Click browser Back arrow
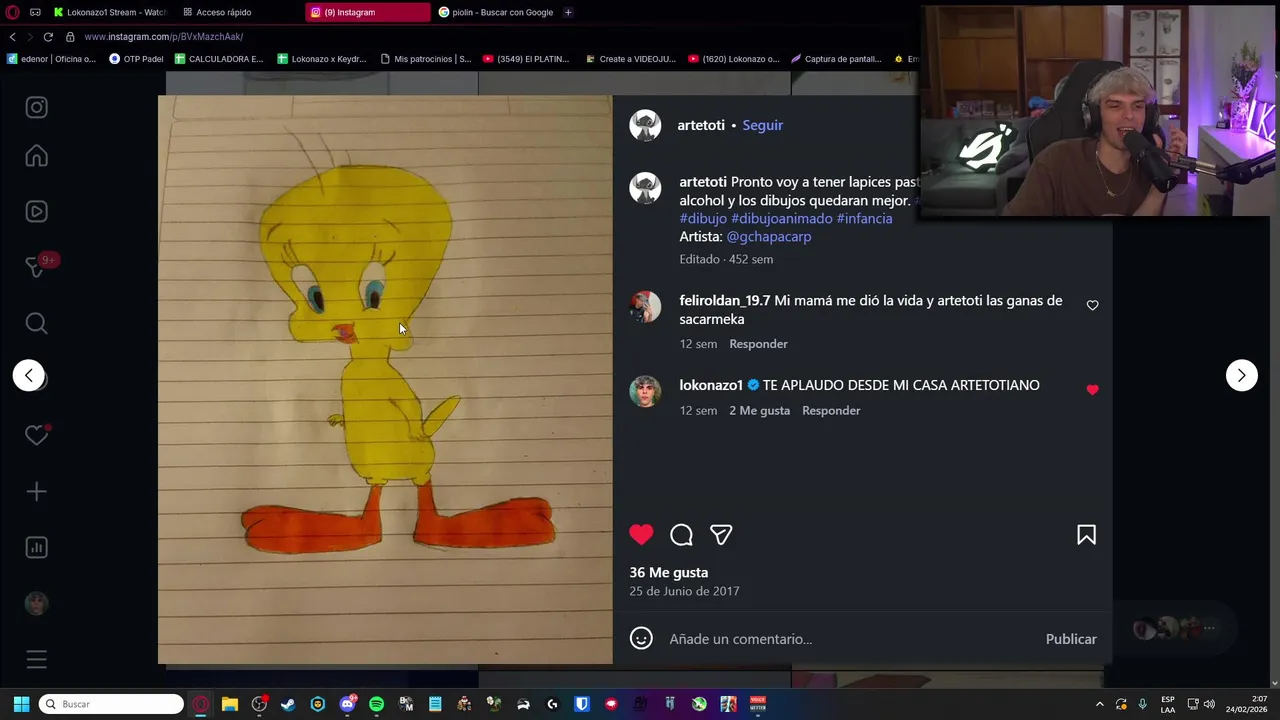The image size is (1280, 720). (12, 37)
